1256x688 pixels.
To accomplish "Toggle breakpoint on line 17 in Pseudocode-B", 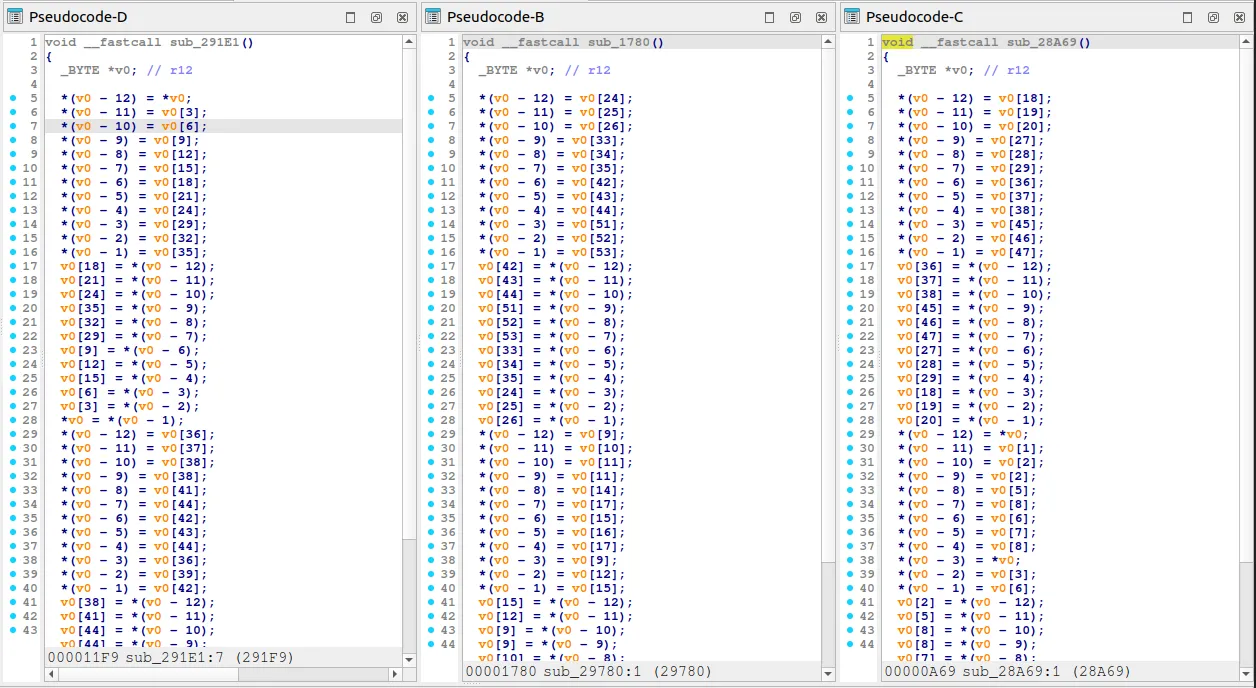I will tap(432, 266).
